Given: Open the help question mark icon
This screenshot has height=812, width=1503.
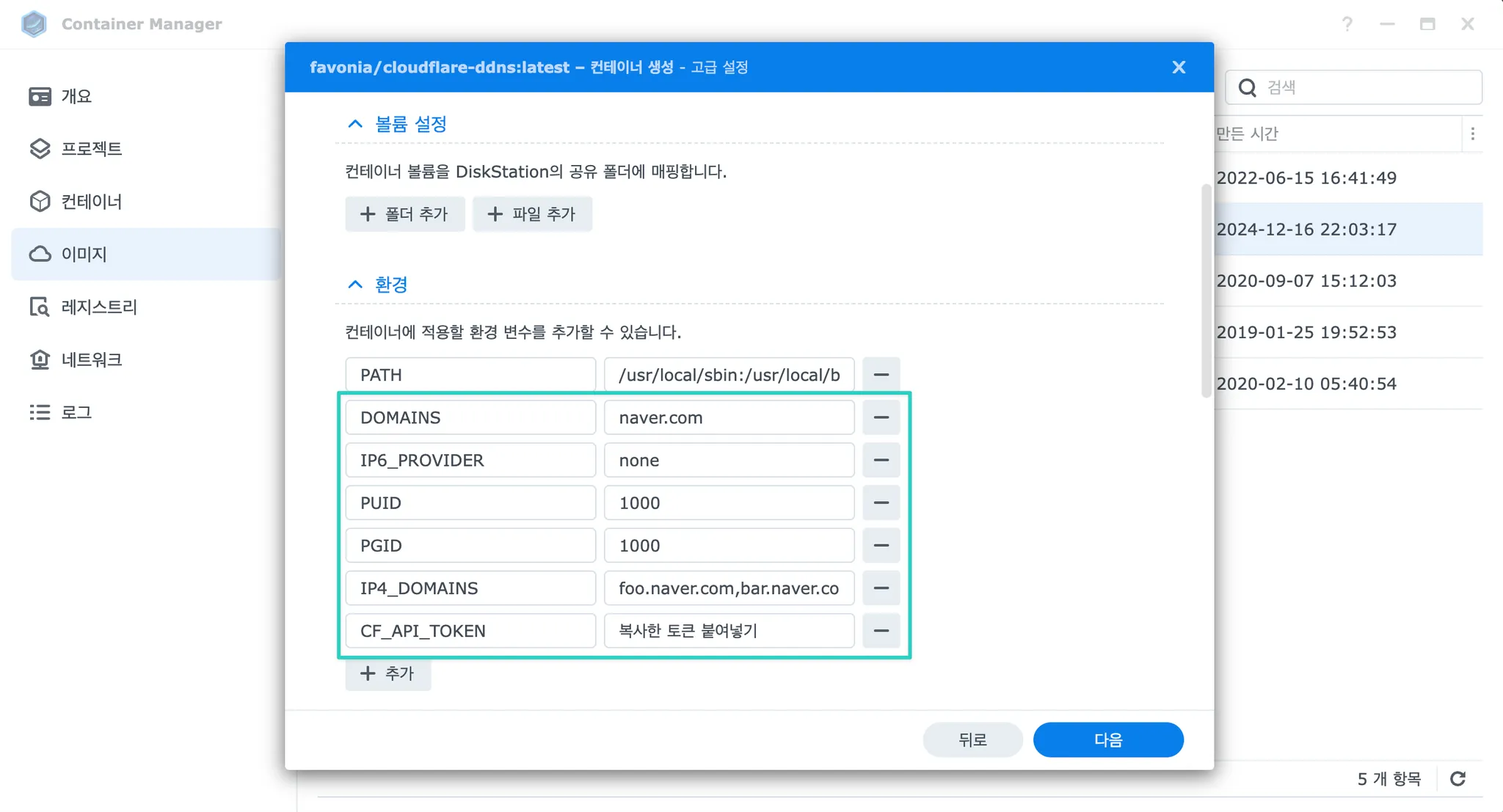Looking at the screenshot, I should click(x=1347, y=24).
